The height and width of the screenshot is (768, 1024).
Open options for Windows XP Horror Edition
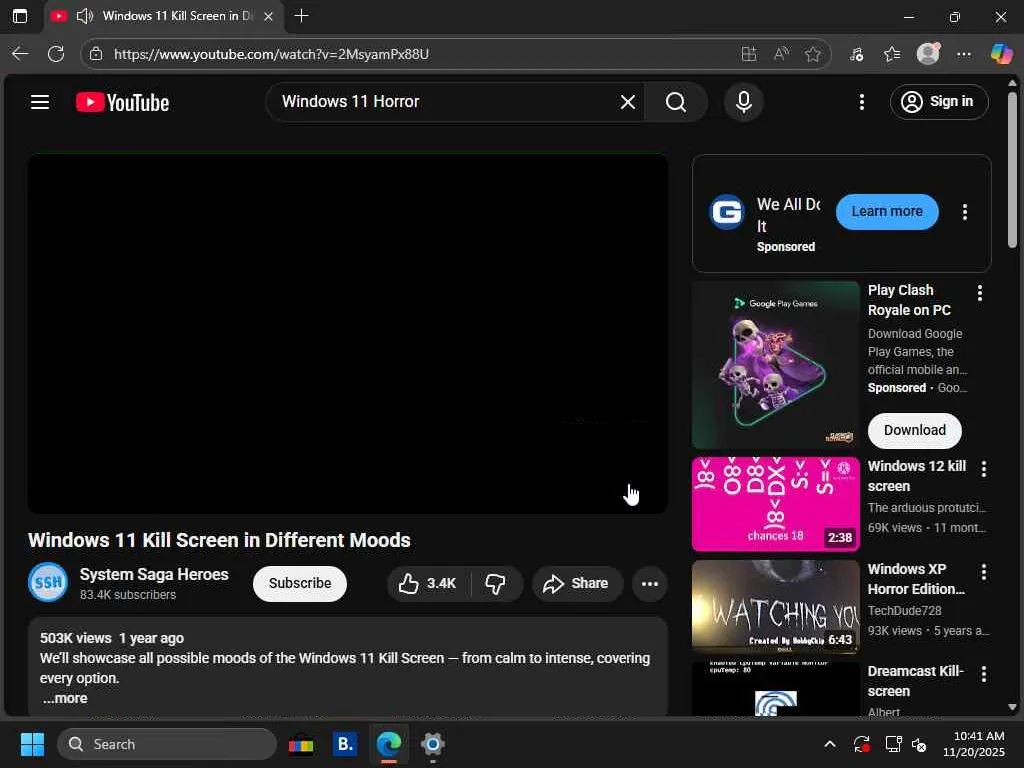(984, 572)
